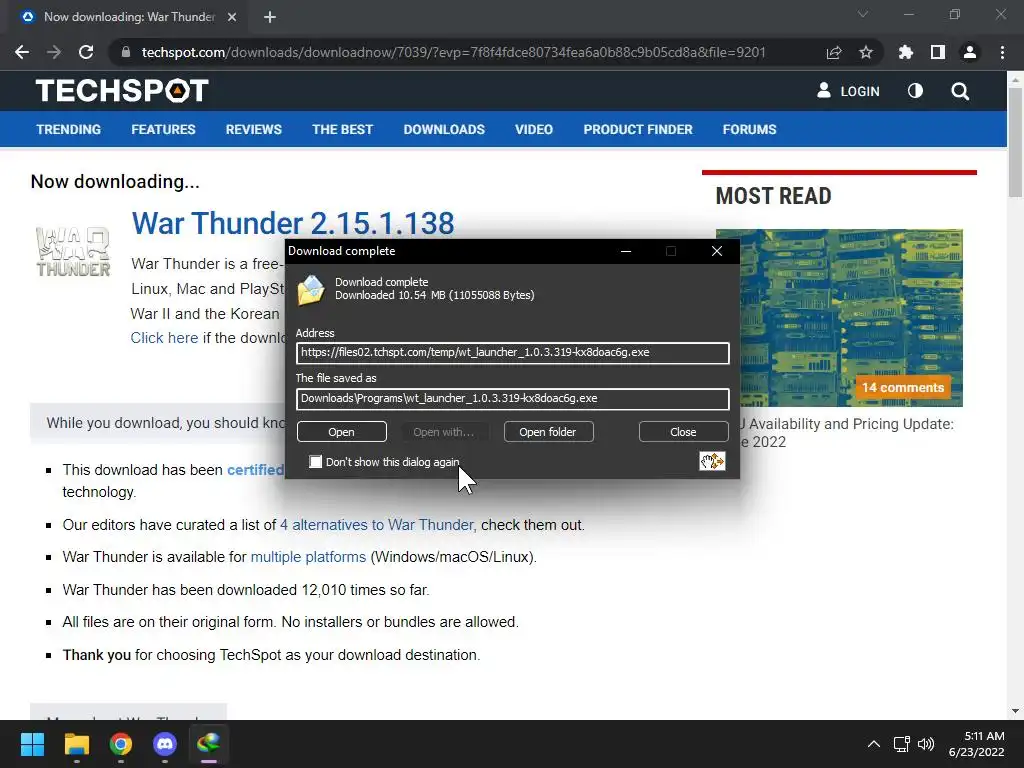The height and width of the screenshot is (768, 1024).
Task: Toggle Chrome side panel icon
Action: 938,52
